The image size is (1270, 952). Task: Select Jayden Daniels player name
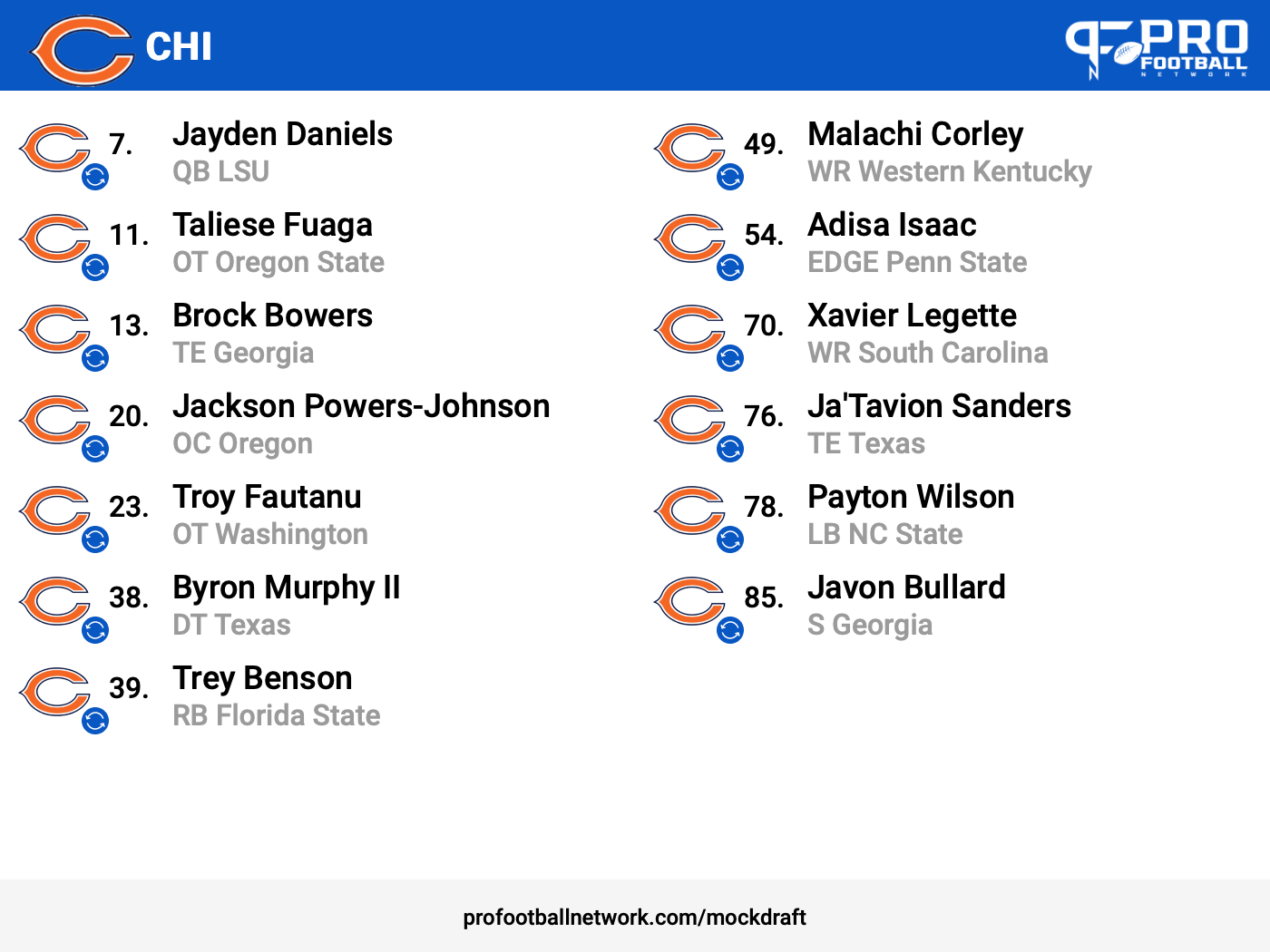(282, 134)
